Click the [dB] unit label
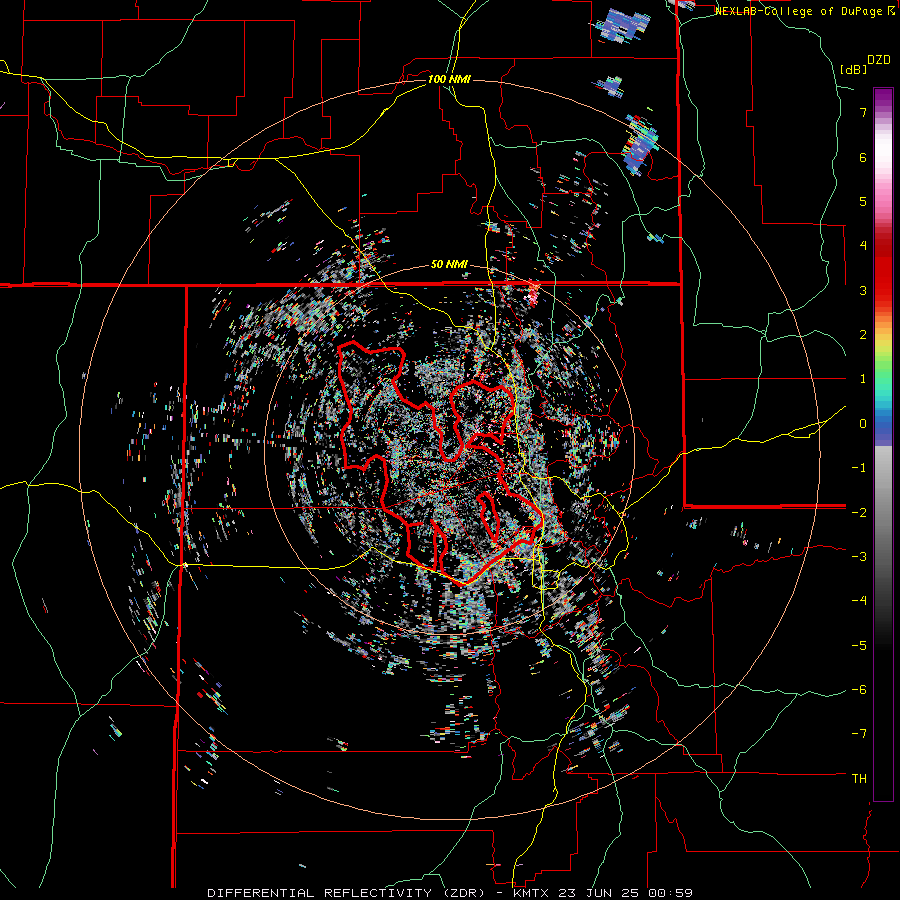Viewport: 900px width, 900px height. (x=853, y=69)
